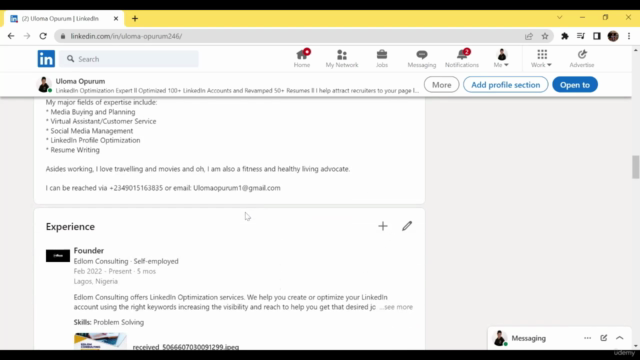Screen dimensions: 640x360
Task: Open Chrome extensions puzzle icon
Action: [x=564, y=36]
